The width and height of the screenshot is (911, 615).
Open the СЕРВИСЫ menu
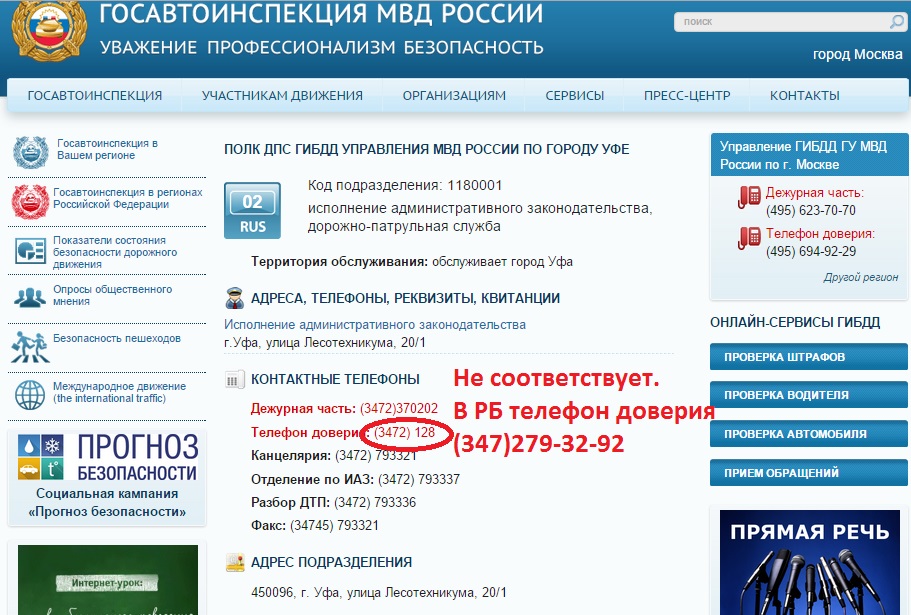[575, 95]
